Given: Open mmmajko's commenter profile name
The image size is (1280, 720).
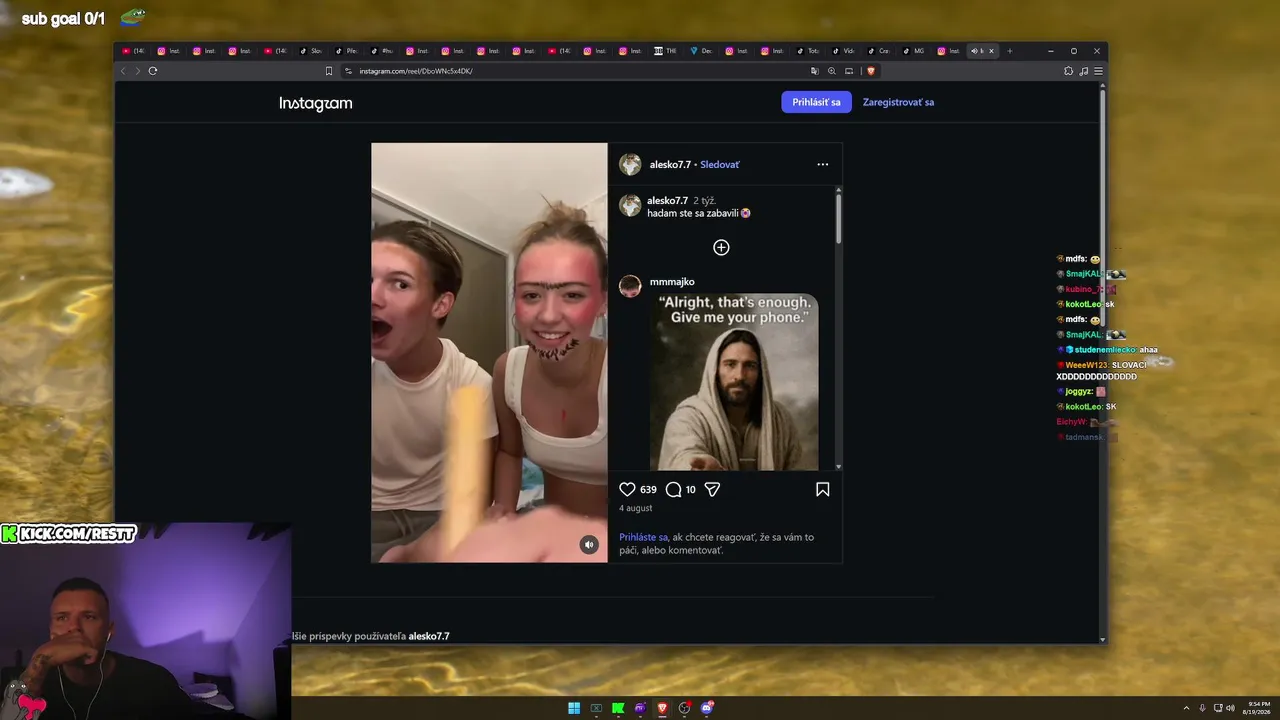Looking at the screenshot, I should [672, 282].
